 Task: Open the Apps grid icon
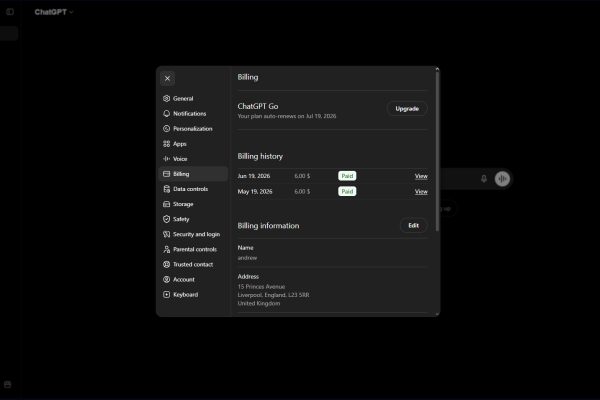166,144
